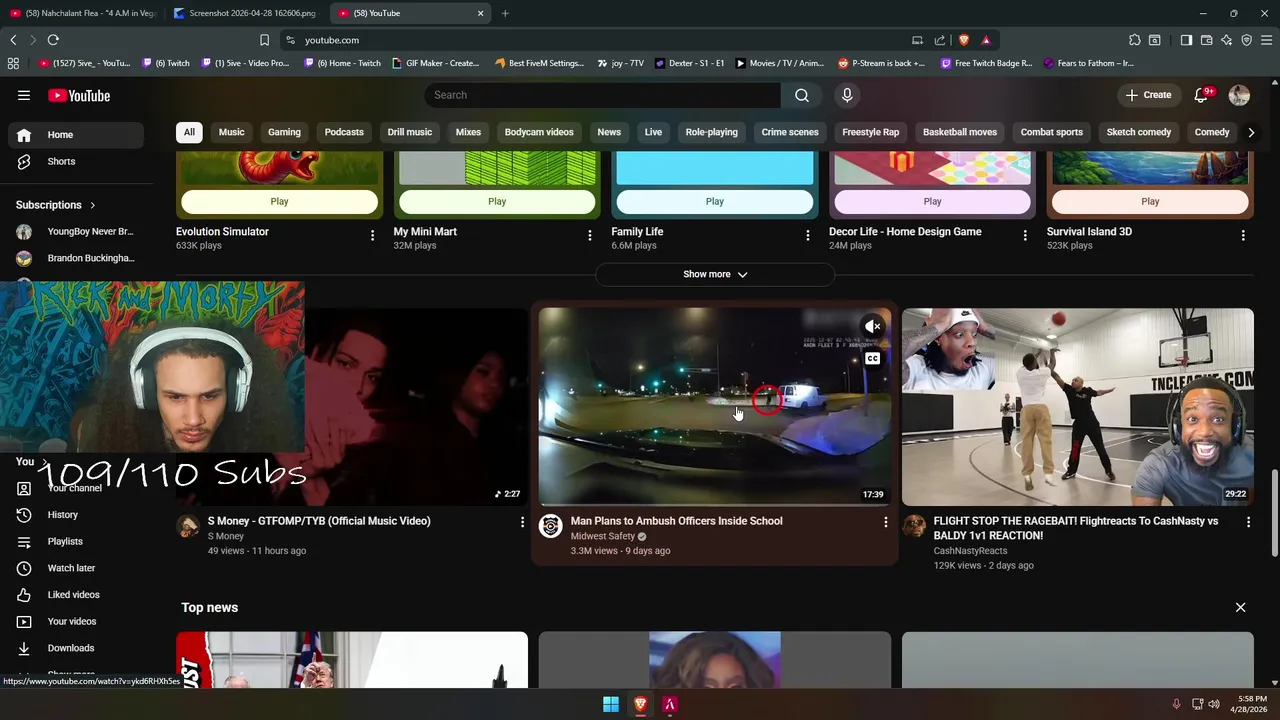Reload the page
Image resolution: width=1280 pixels, height=720 pixels.
pyautogui.click(x=53, y=40)
